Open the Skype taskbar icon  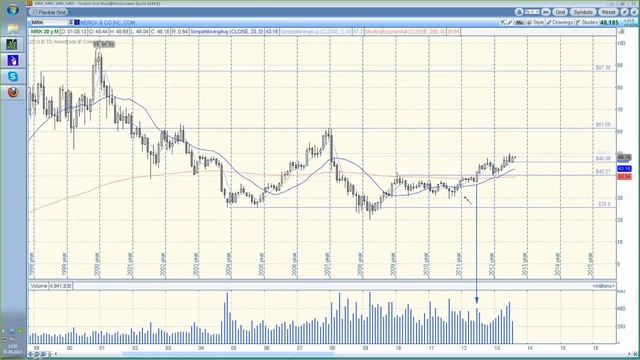[x=13, y=76]
